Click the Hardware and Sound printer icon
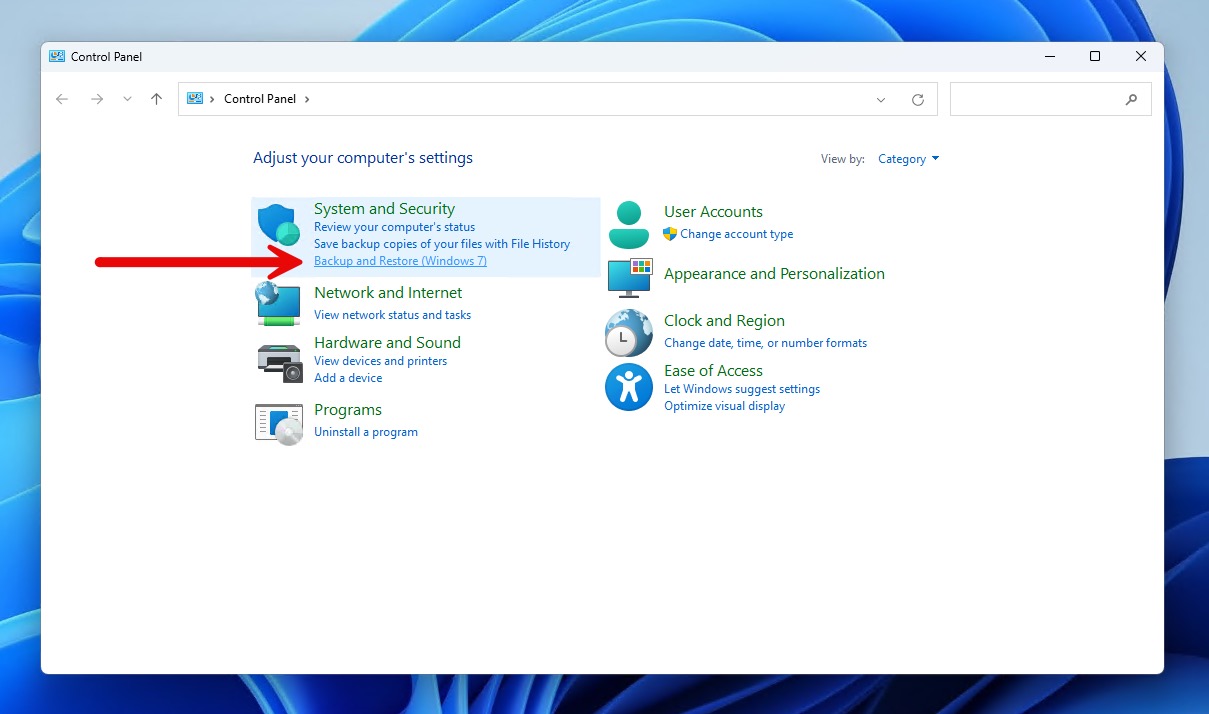 click(279, 361)
